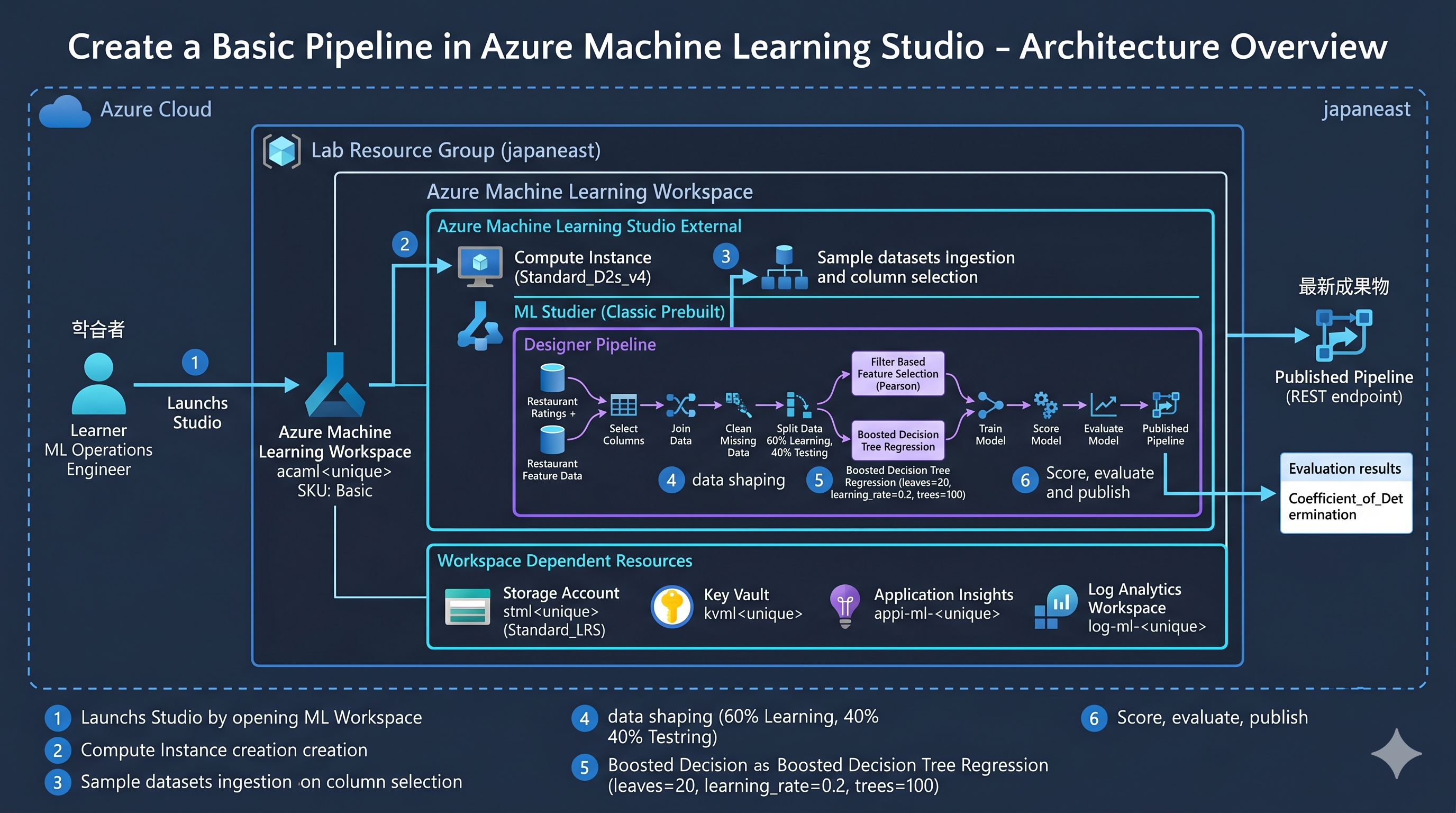
Task: Click the Application Insights lightbulb icon
Action: [845, 607]
